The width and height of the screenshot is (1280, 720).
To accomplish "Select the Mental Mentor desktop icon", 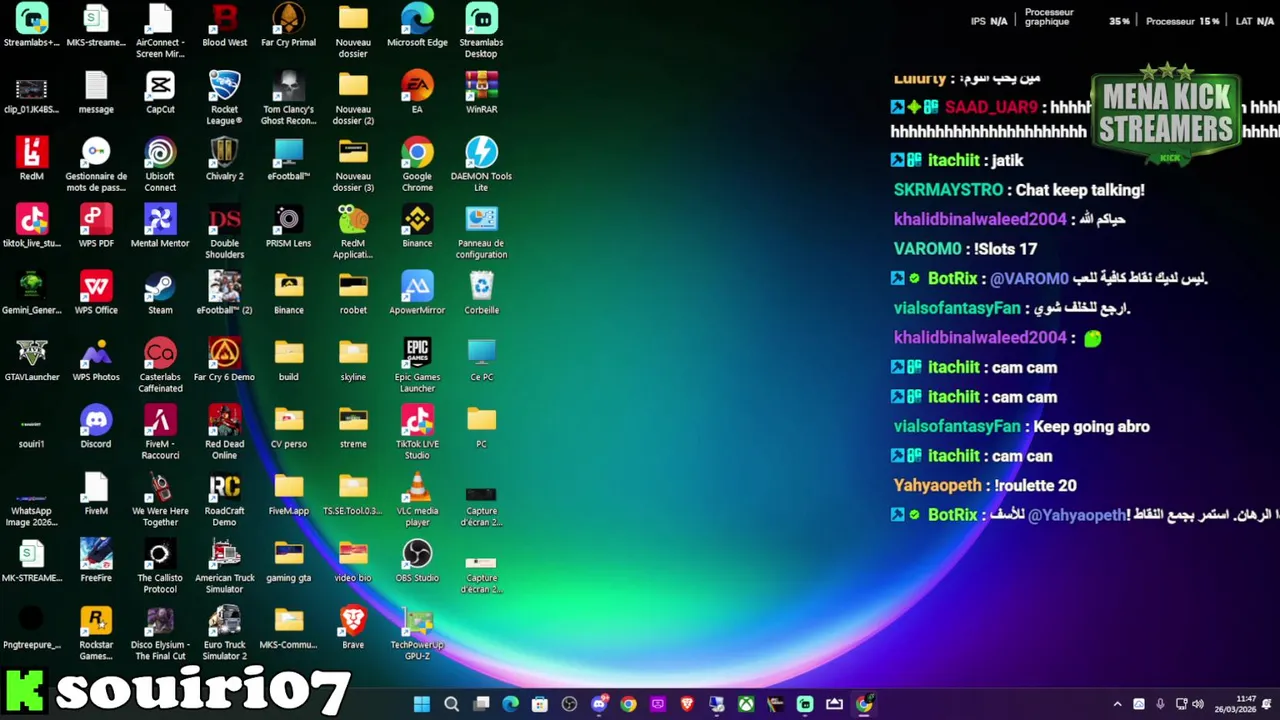I will pyautogui.click(x=160, y=227).
